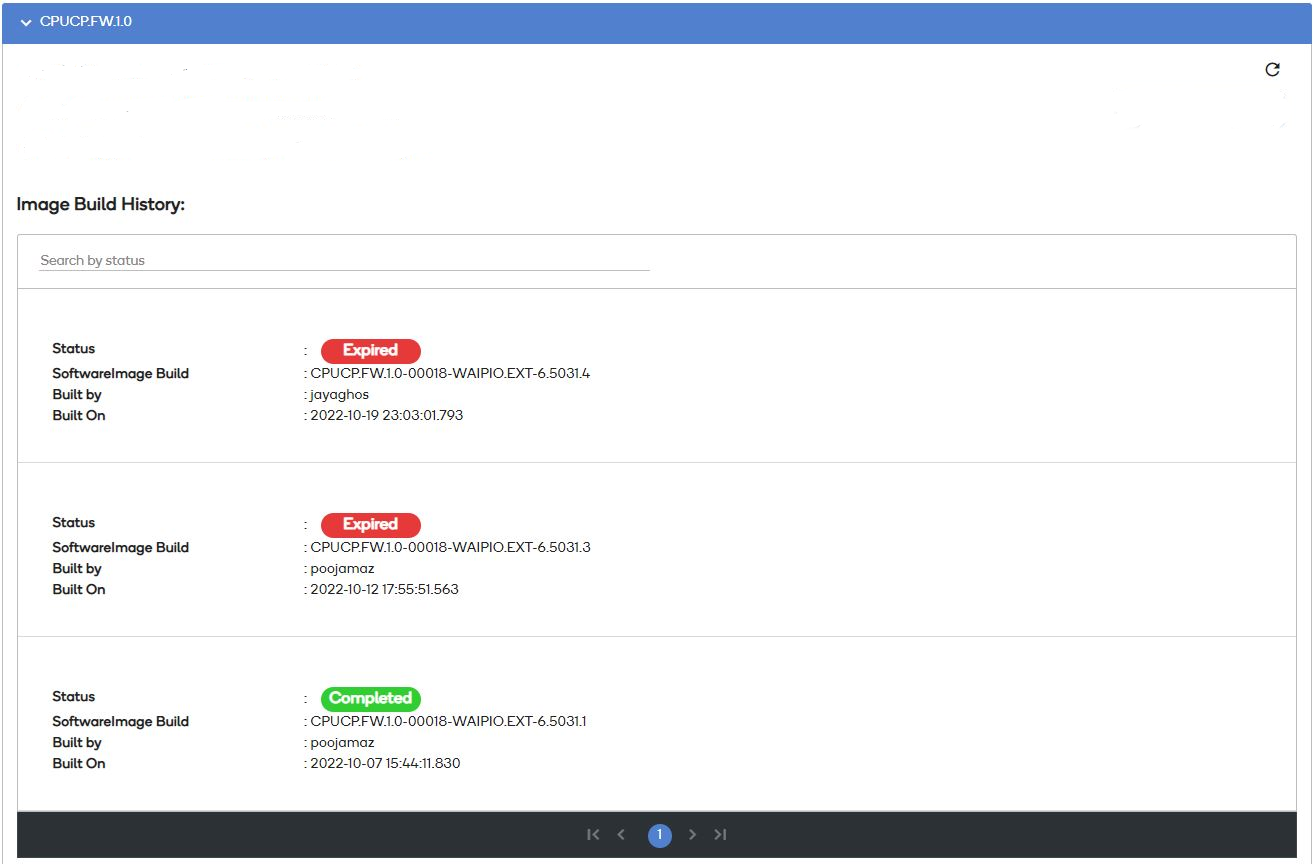Go to the first page of results

(x=593, y=835)
